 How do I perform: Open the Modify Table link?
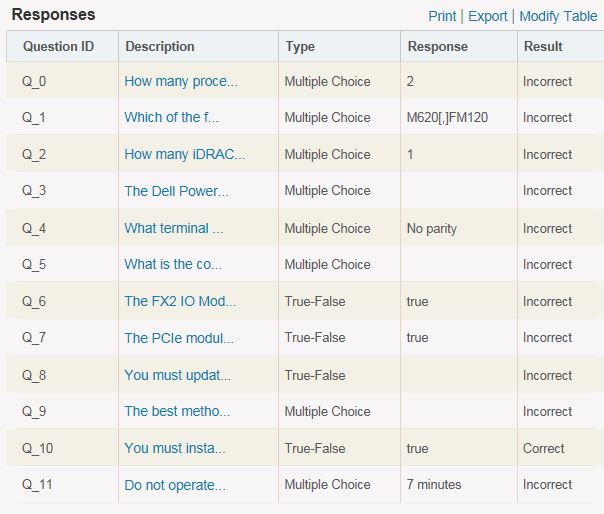pos(558,16)
